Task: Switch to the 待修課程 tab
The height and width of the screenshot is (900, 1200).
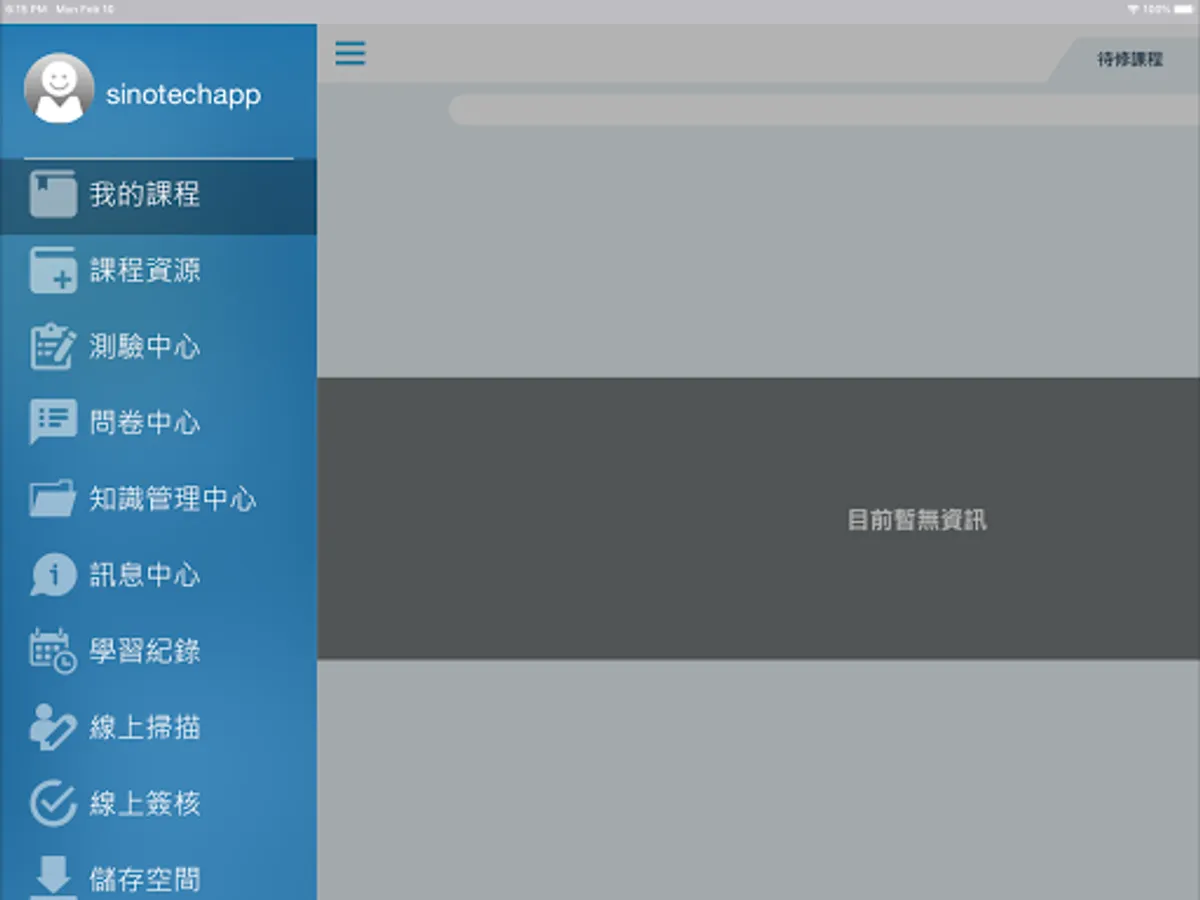Action: (x=1129, y=58)
